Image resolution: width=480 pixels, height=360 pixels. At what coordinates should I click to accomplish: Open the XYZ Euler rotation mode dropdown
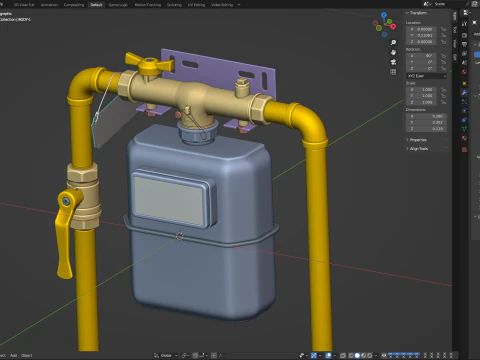[x=426, y=76]
